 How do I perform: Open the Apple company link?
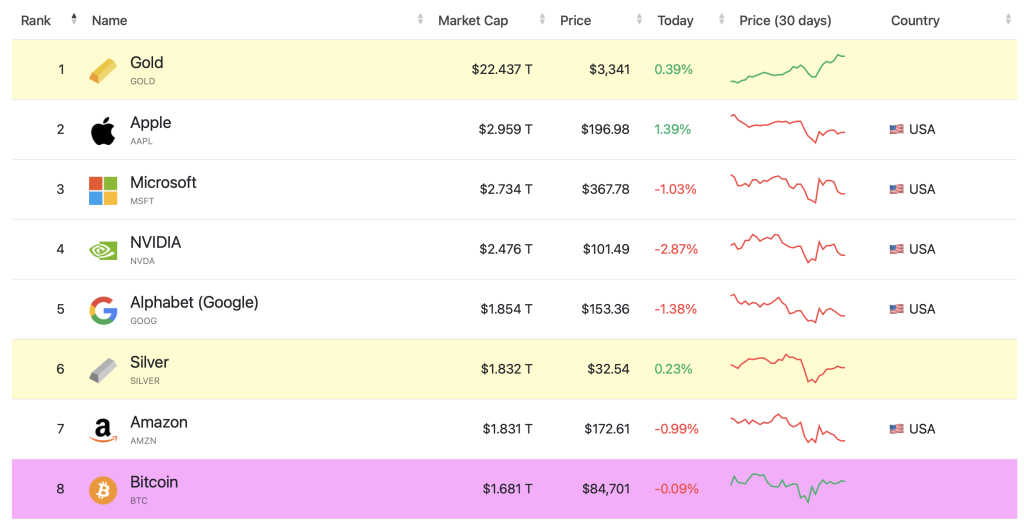coord(150,123)
